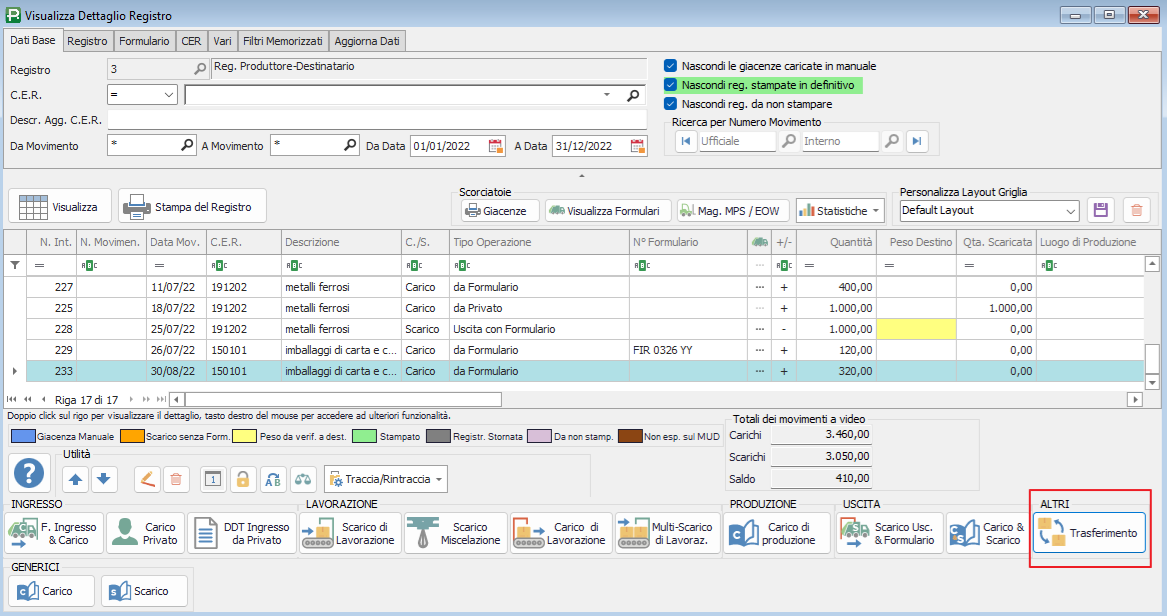Uncheck Nascondi le giacenze caricate in manuale

[x=671, y=66]
